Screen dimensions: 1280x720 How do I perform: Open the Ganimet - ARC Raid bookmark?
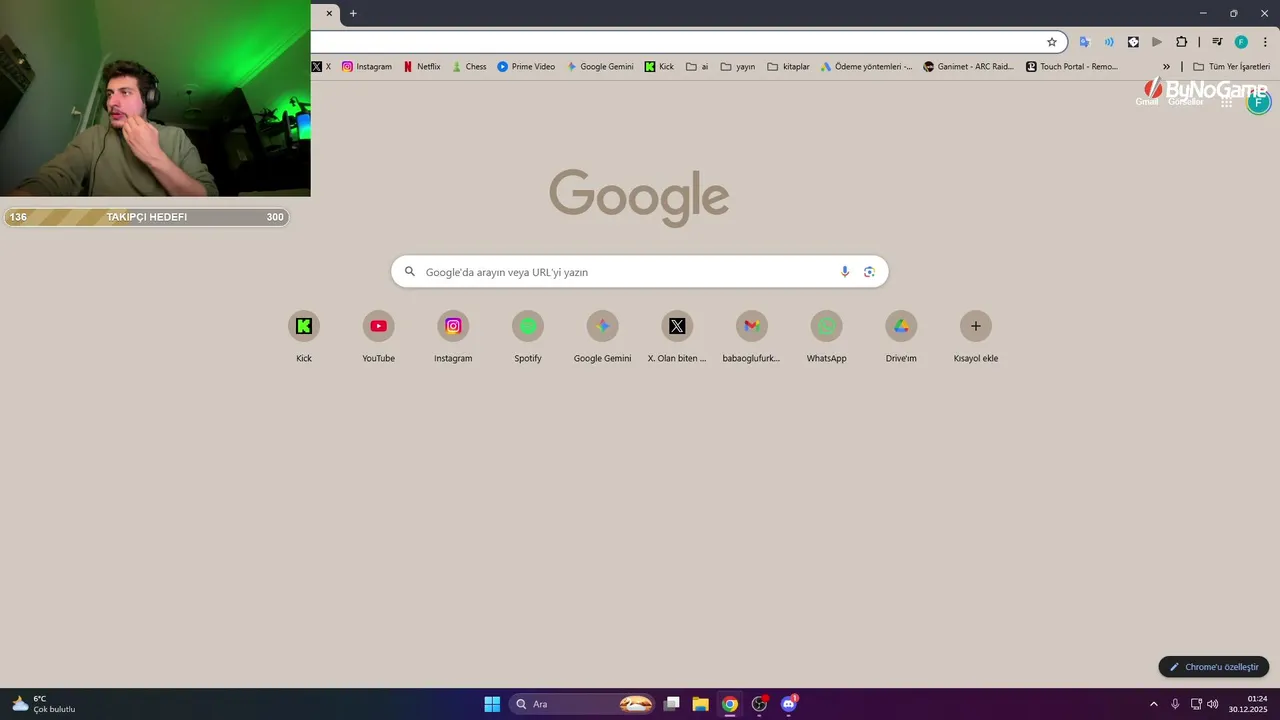968,67
